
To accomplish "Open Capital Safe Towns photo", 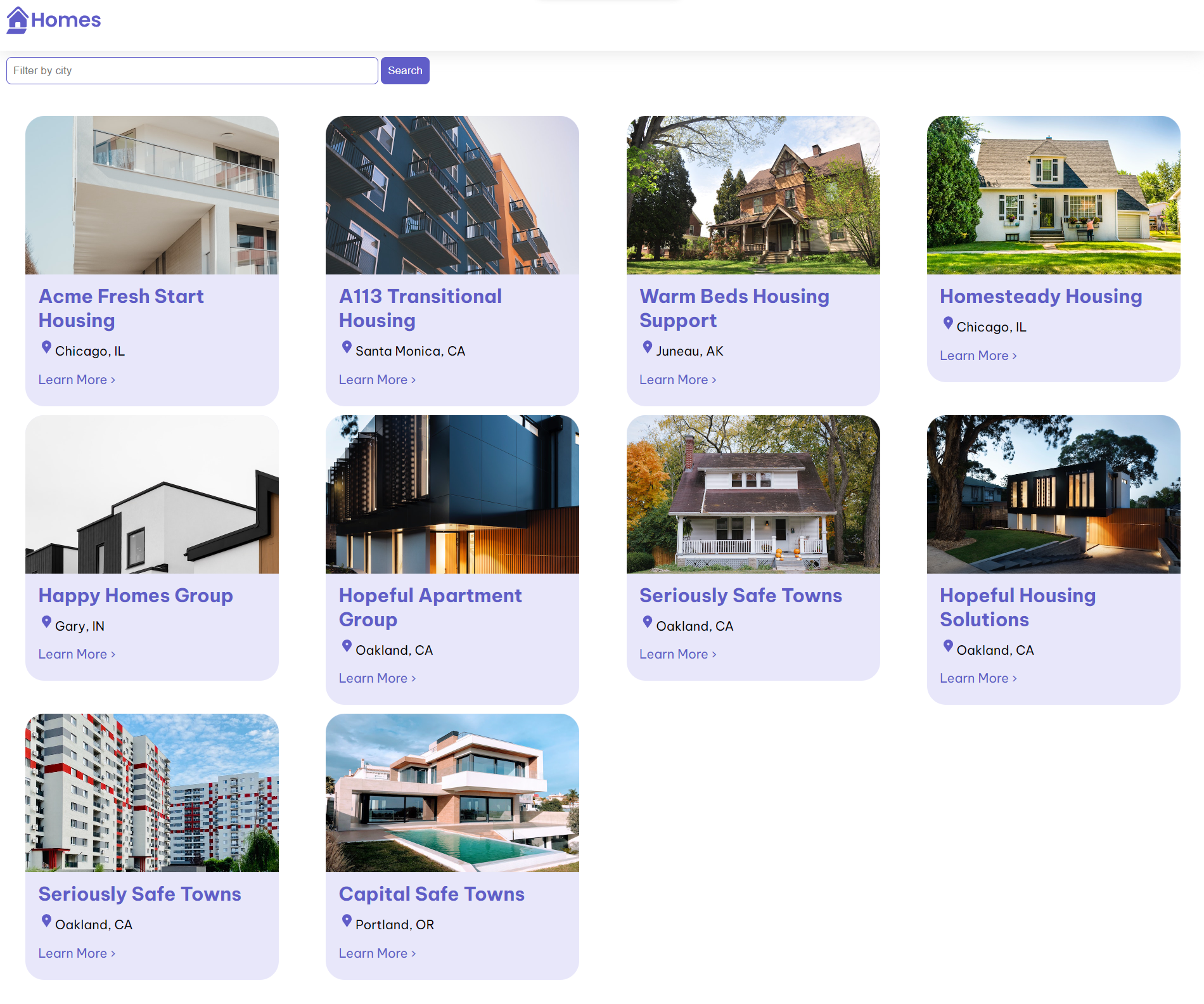I will pos(452,793).
